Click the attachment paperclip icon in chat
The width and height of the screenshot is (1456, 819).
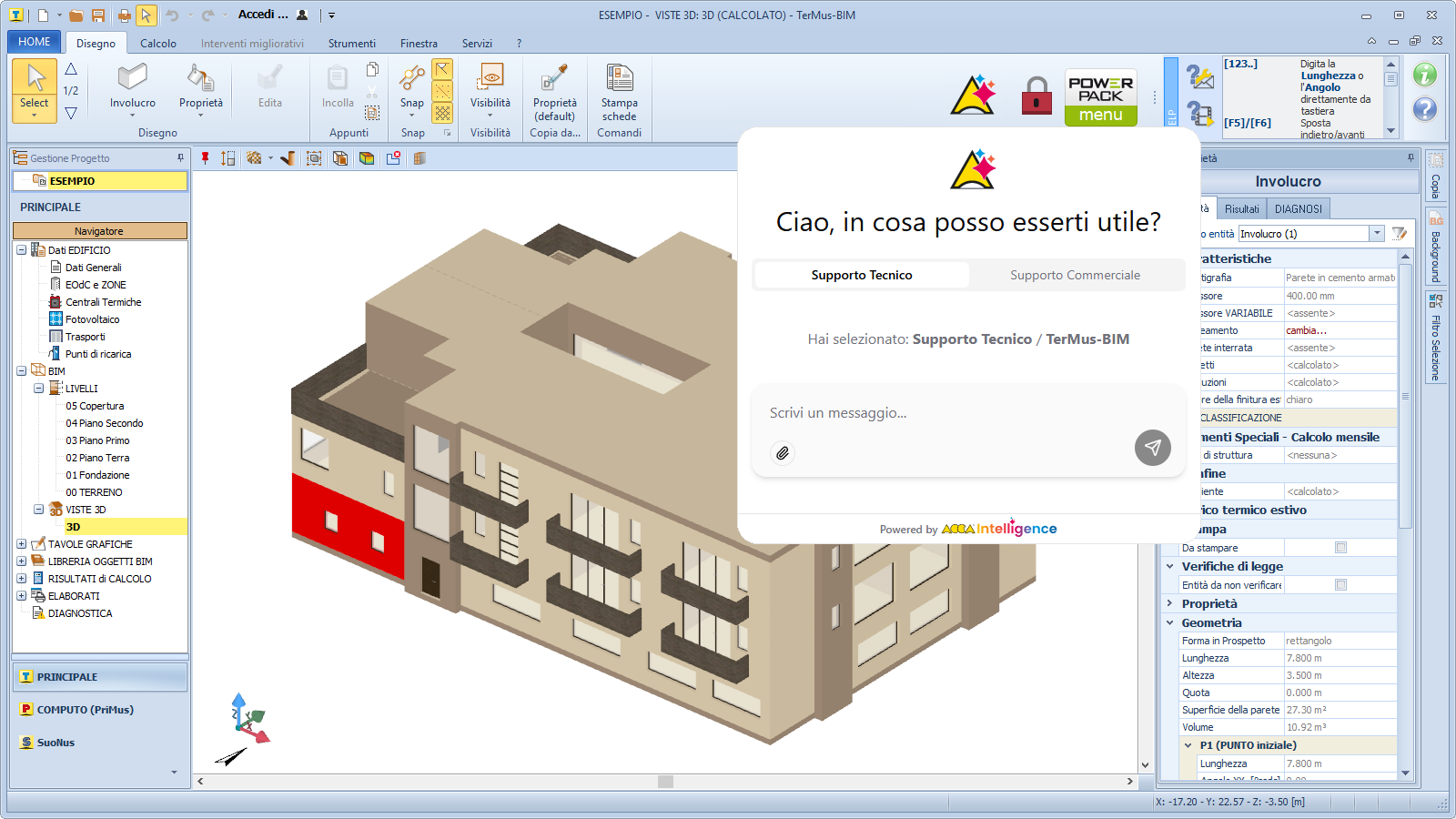[782, 453]
